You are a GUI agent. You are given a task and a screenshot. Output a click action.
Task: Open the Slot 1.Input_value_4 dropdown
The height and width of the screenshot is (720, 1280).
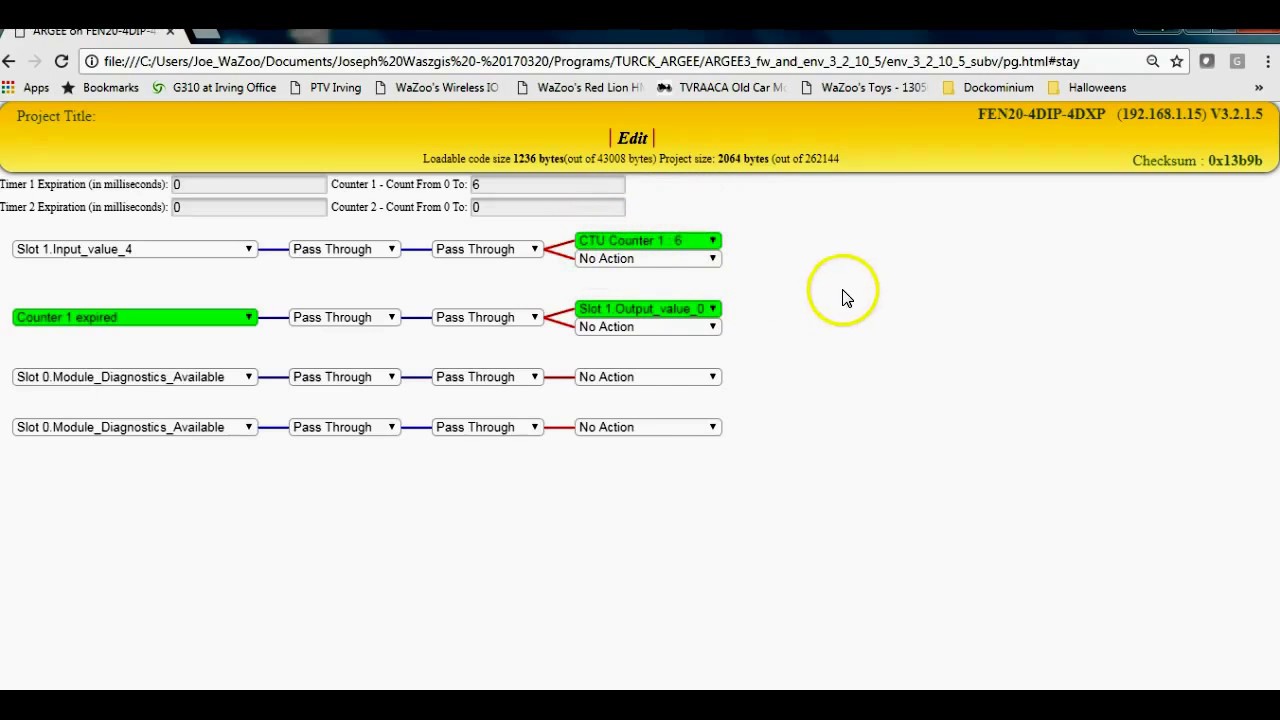coord(135,249)
